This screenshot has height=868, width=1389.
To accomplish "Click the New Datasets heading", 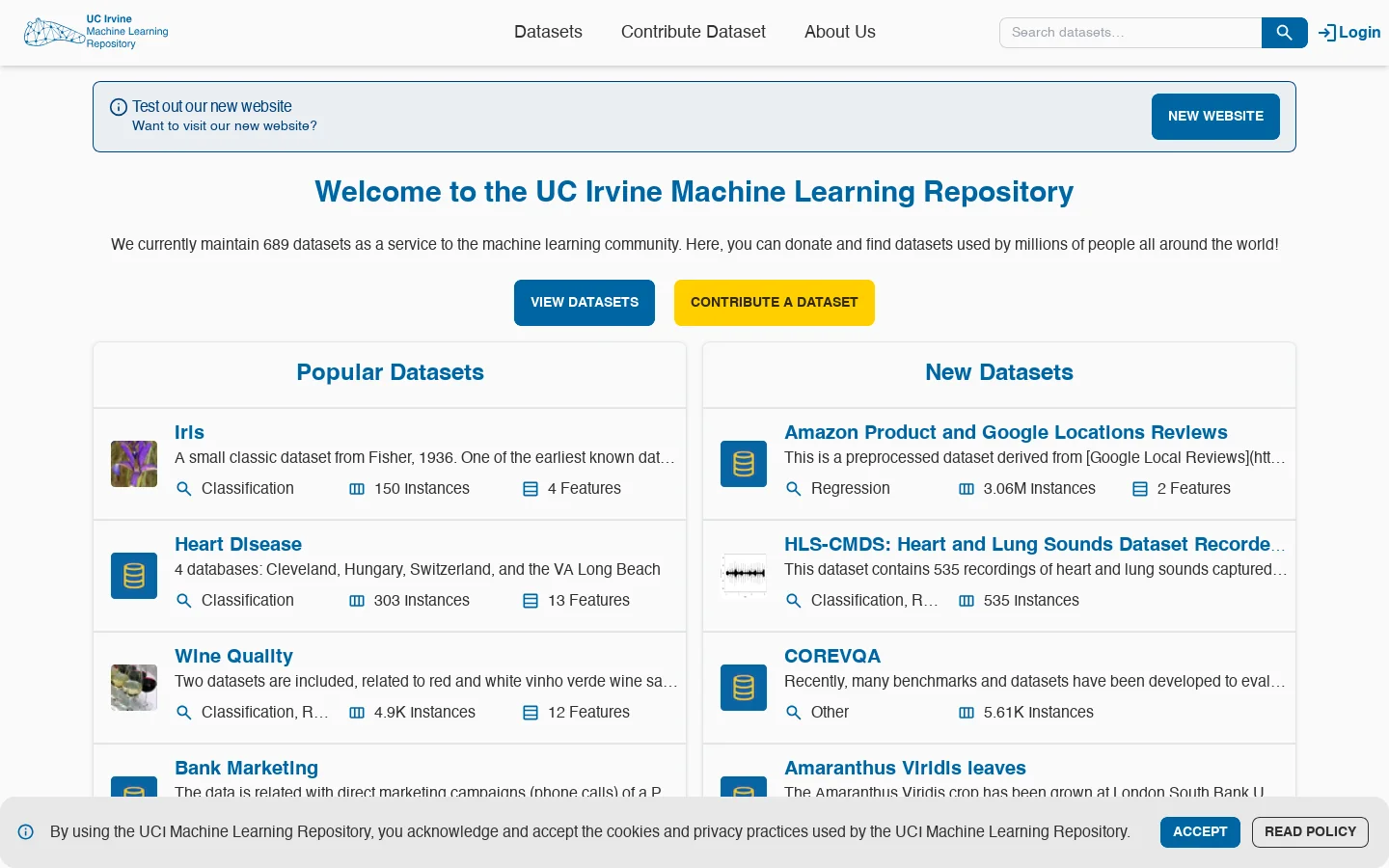I will pyautogui.click(x=999, y=372).
